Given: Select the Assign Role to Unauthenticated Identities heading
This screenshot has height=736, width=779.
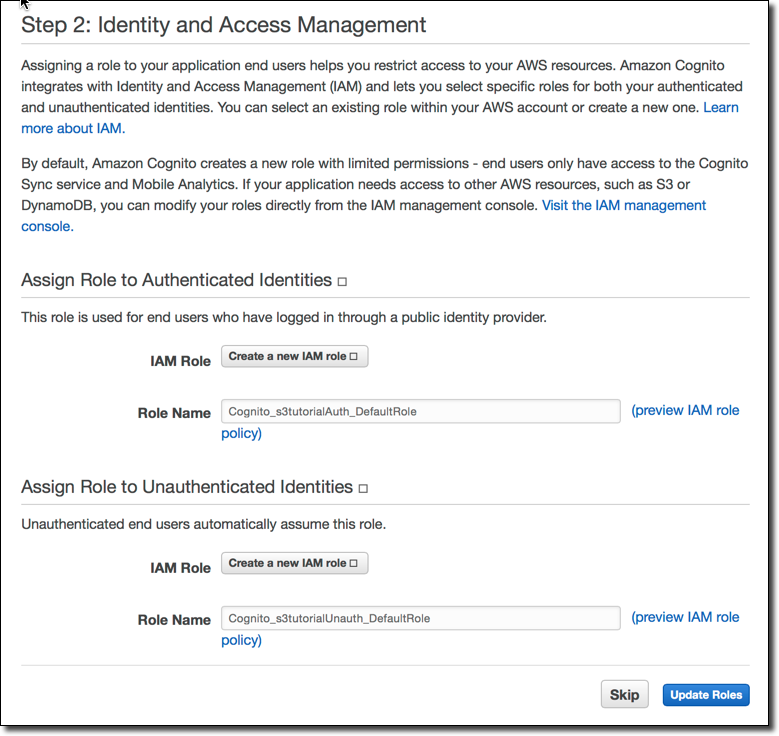Looking at the screenshot, I should [187, 487].
